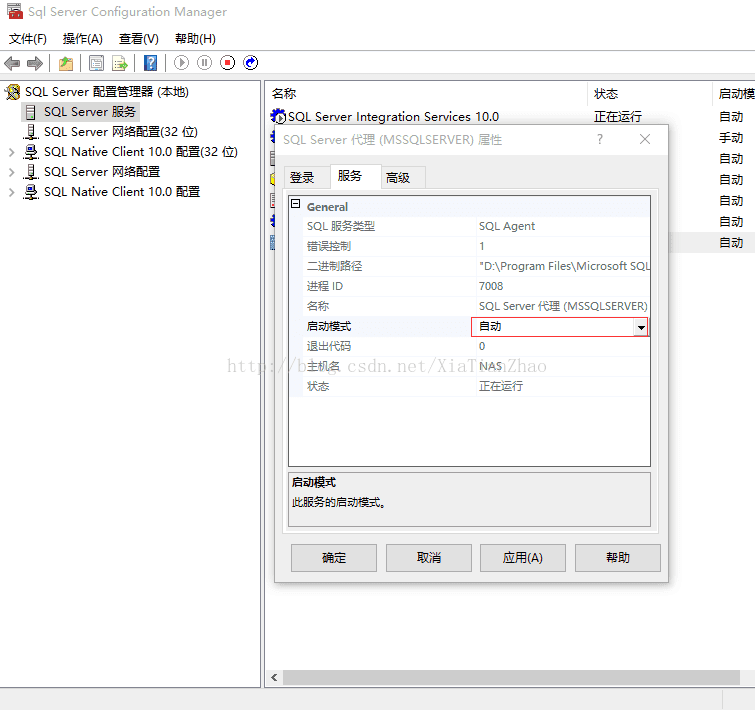Select SQL Server 网络配置(32 位) tree item

[x=121, y=132]
